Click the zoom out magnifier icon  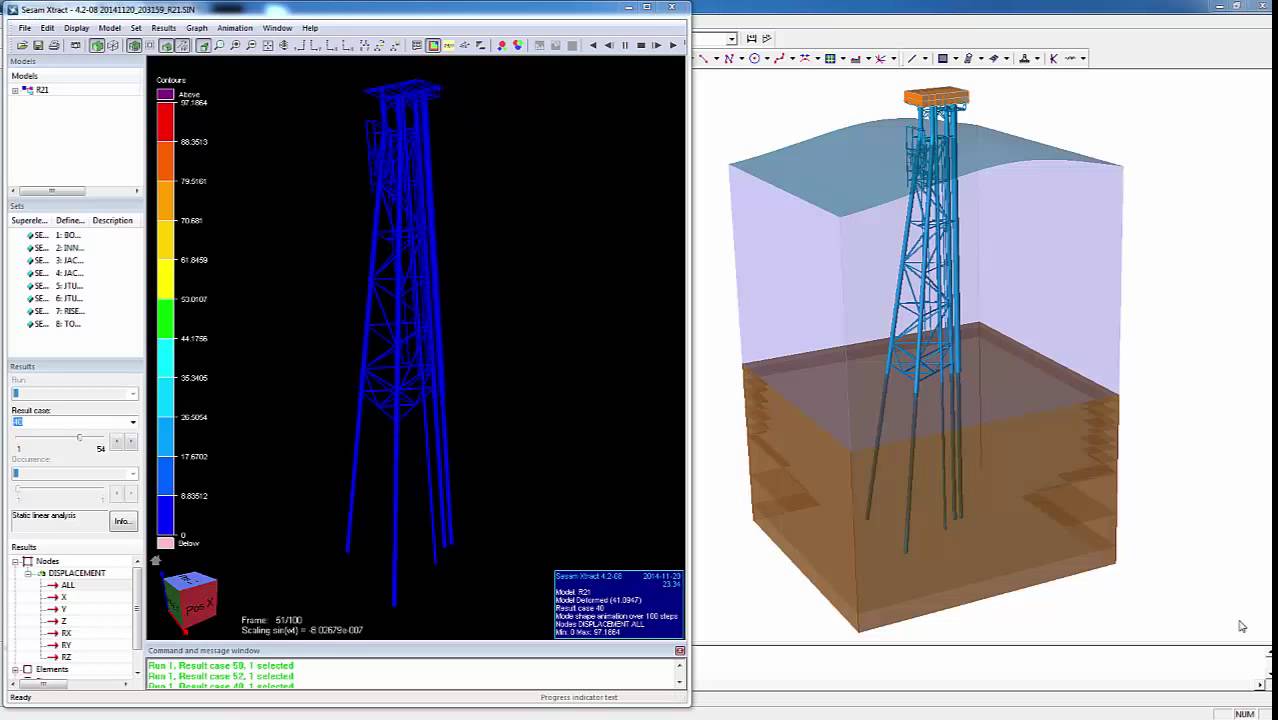[251, 45]
